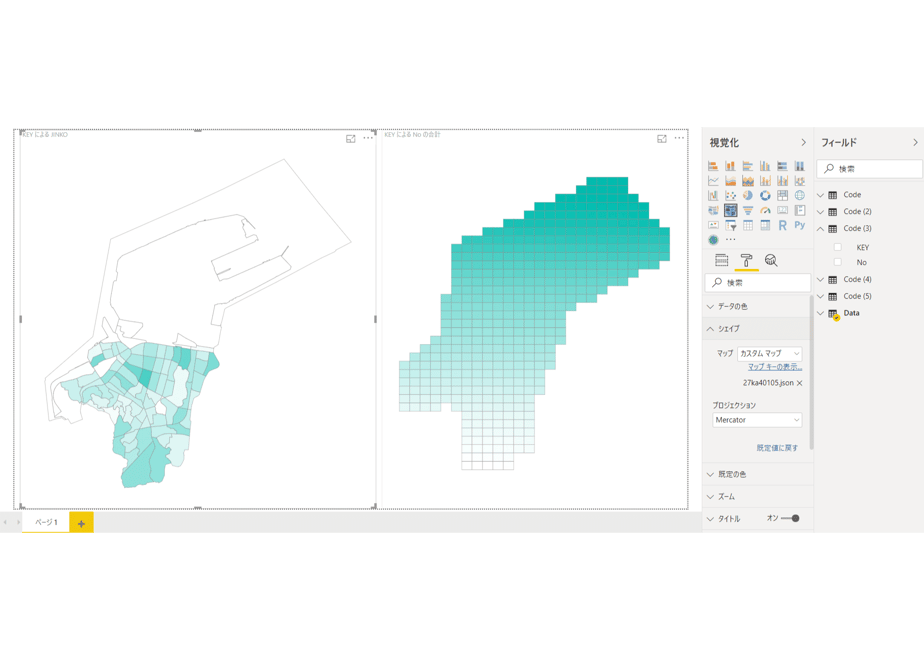The width and height of the screenshot is (924, 660).
Task: Add a new page with the plus tab
Action: 81,523
